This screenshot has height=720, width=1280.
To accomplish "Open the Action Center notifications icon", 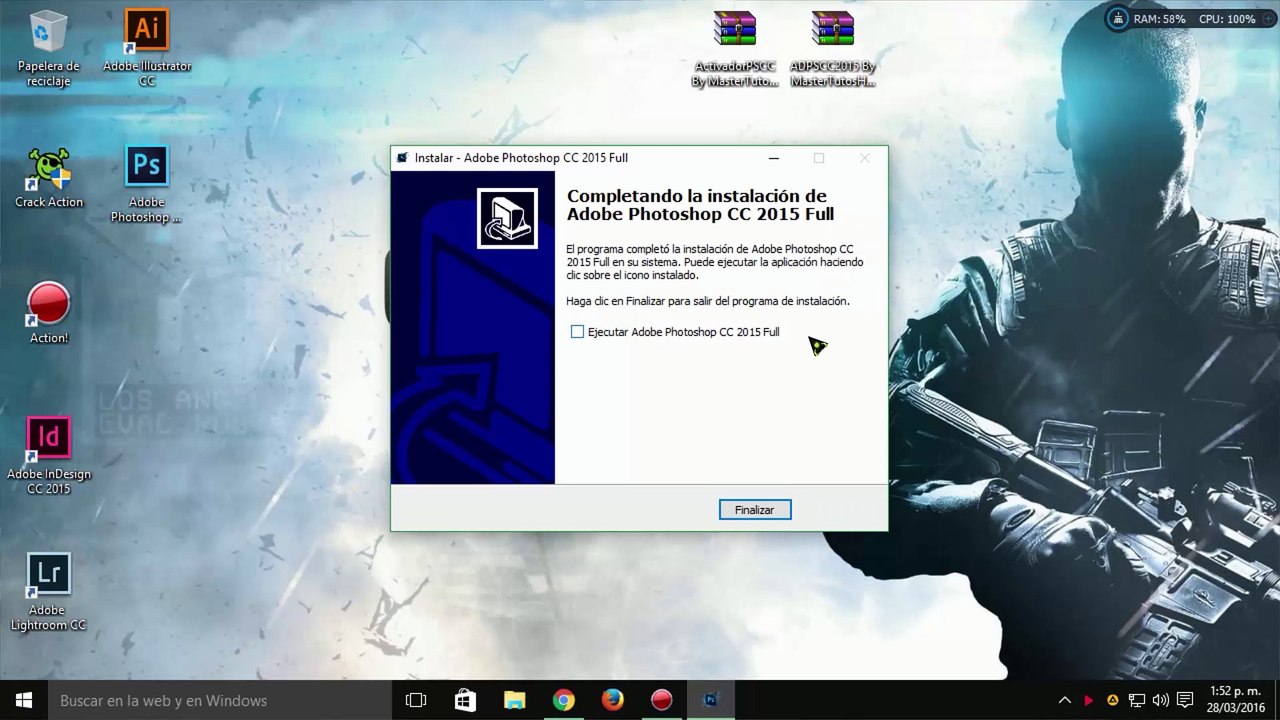I will pos(1185,700).
